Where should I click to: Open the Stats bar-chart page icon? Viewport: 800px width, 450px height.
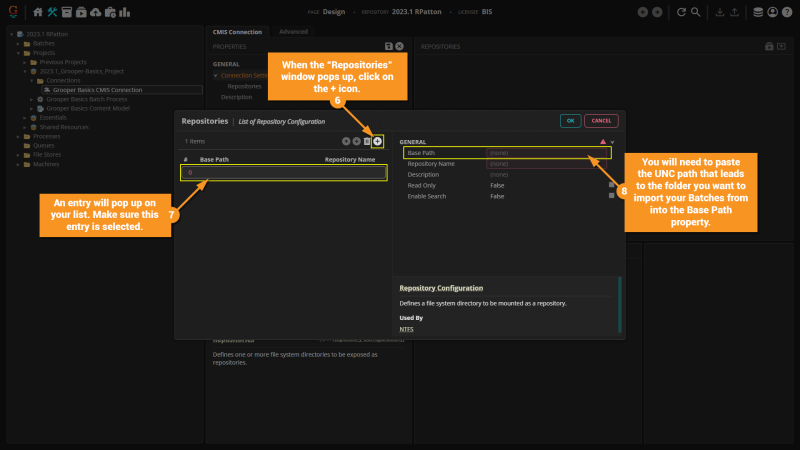[124, 12]
